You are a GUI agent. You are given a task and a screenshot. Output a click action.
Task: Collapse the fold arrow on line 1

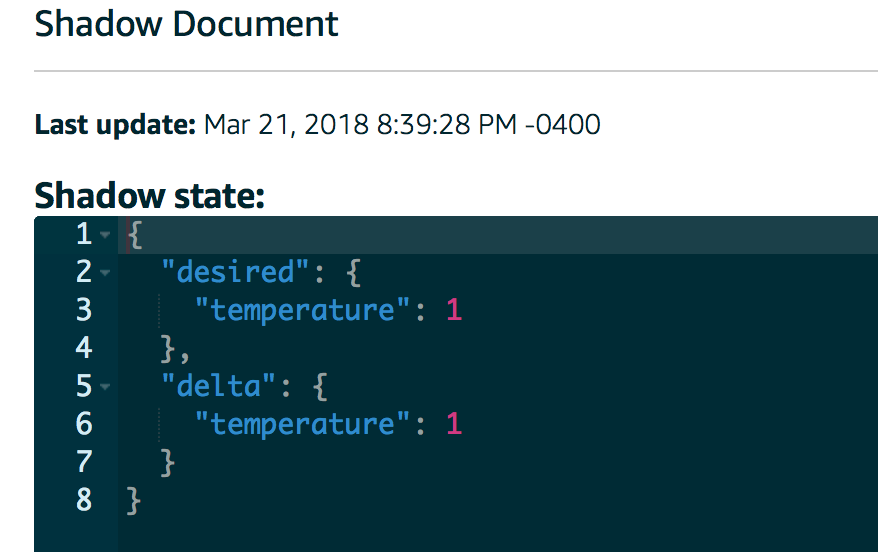coord(106,236)
